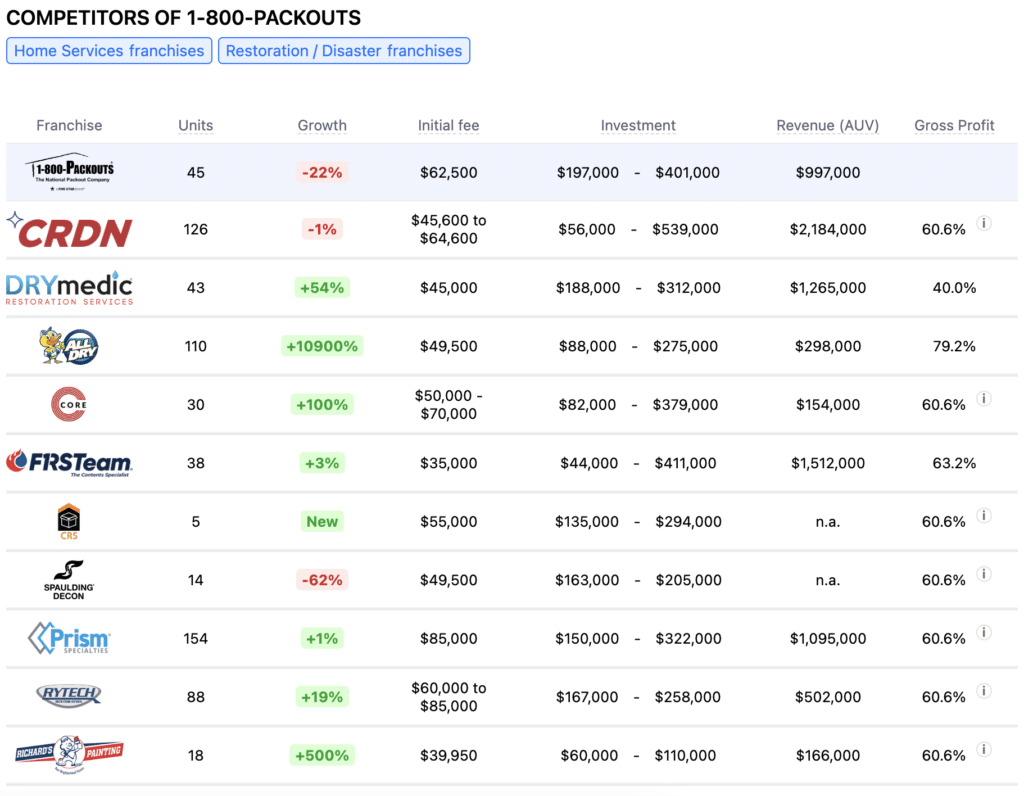The image size is (1024, 796).
Task: Select the 40.0% gross profit cell
Action: pyautogui.click(x=954, y=288)
